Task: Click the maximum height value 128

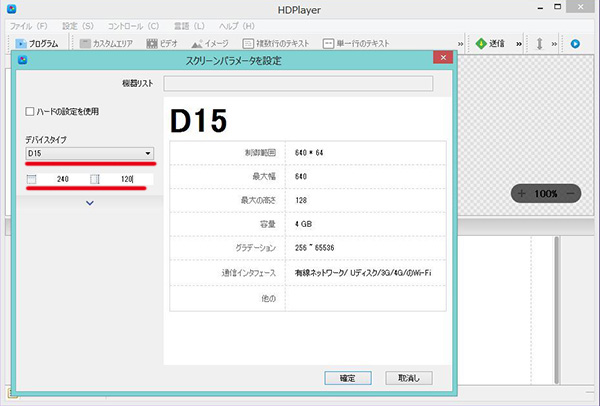Action: [301, 200]
